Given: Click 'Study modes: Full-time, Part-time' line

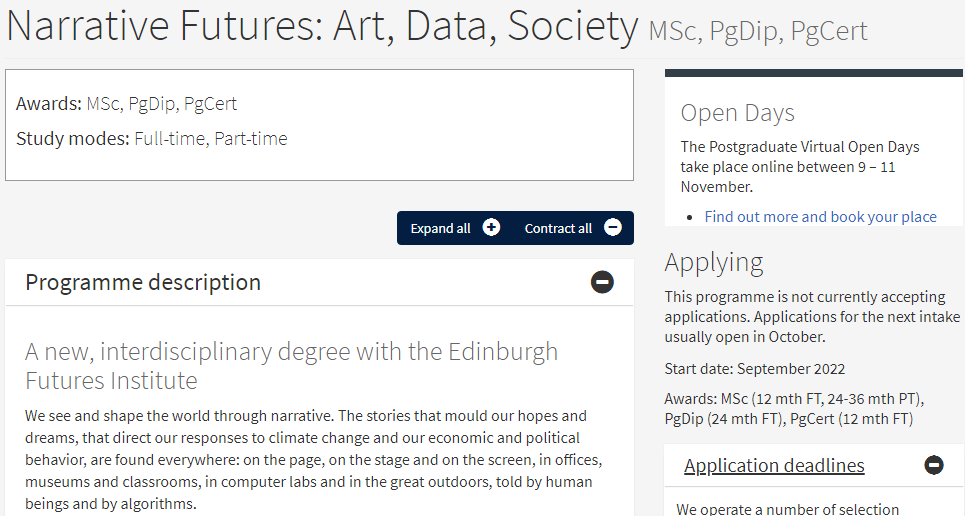Looking at the screenshot, I should coord(151,139).
